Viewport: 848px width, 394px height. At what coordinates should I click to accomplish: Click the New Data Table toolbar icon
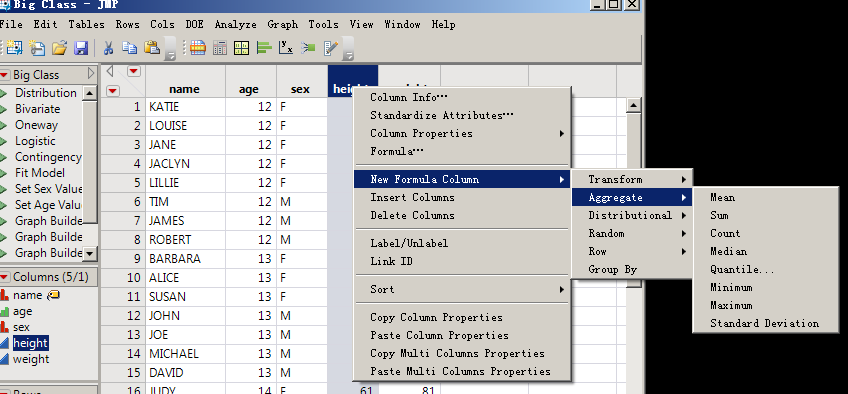14,48
